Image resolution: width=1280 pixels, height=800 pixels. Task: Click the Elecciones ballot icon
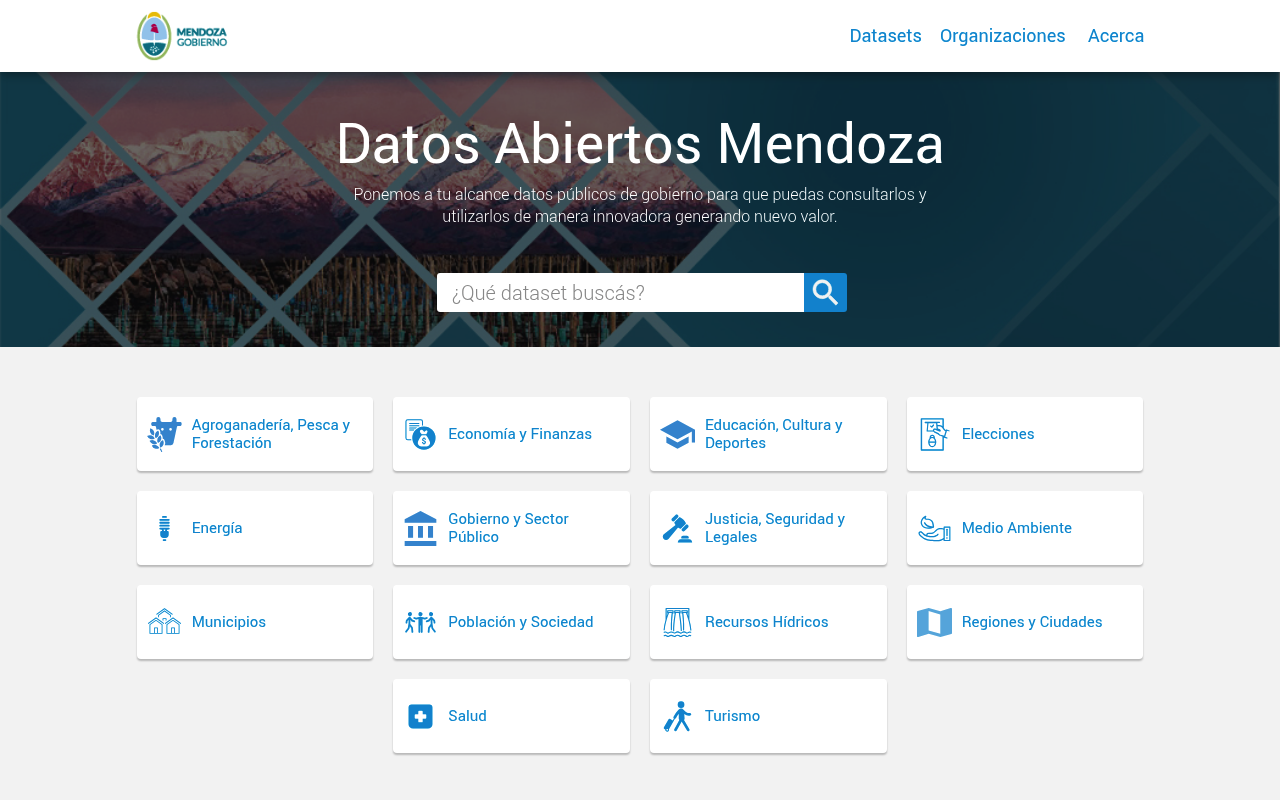click(934, 434)
